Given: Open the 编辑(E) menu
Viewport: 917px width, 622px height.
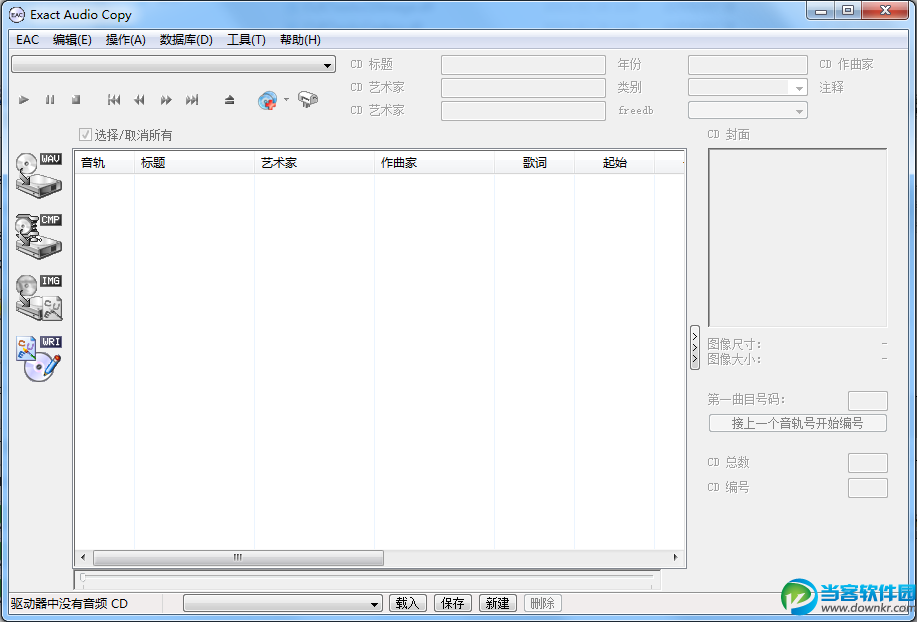Looking at the screenshot, I should click(72, 40).
